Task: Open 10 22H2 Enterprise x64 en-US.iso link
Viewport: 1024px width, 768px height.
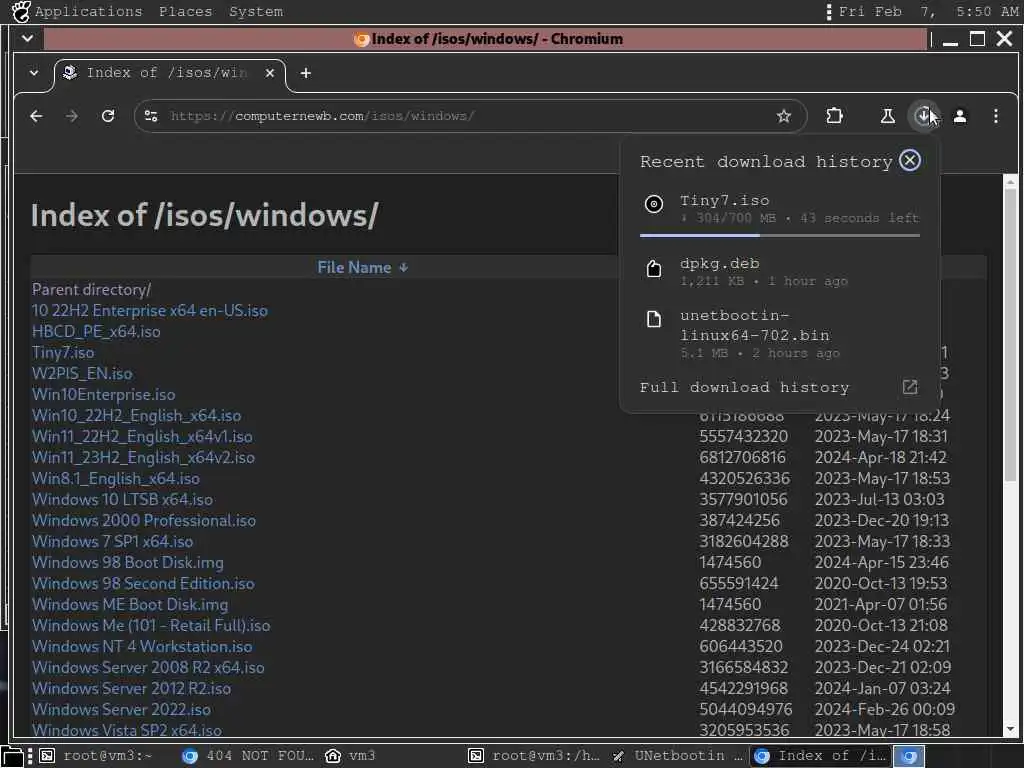Action: point(150,310)
